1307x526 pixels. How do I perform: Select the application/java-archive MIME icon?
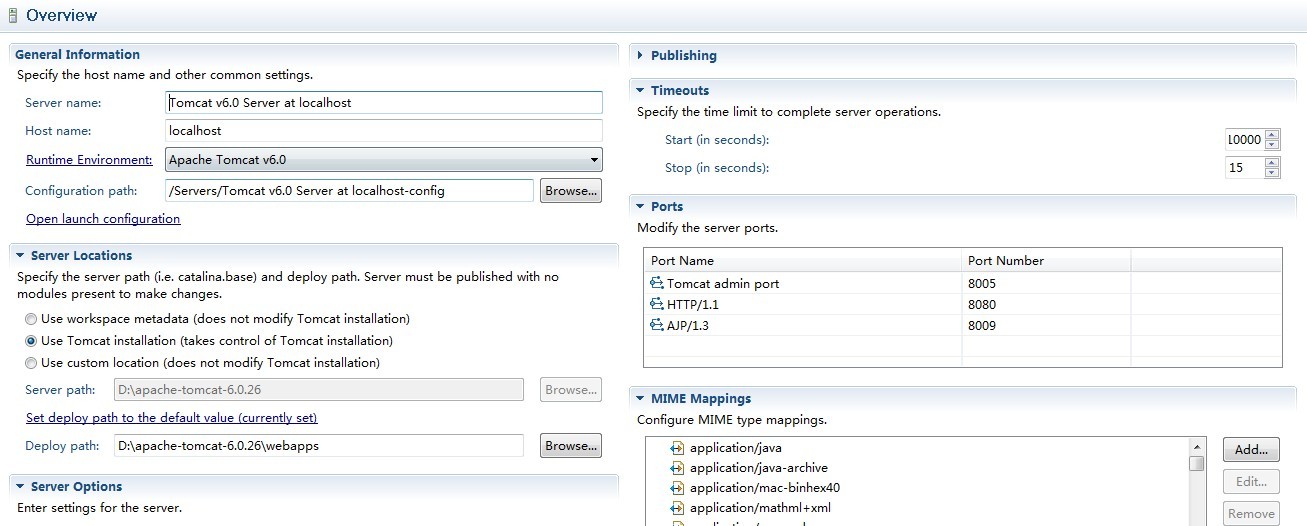point(677,468)
